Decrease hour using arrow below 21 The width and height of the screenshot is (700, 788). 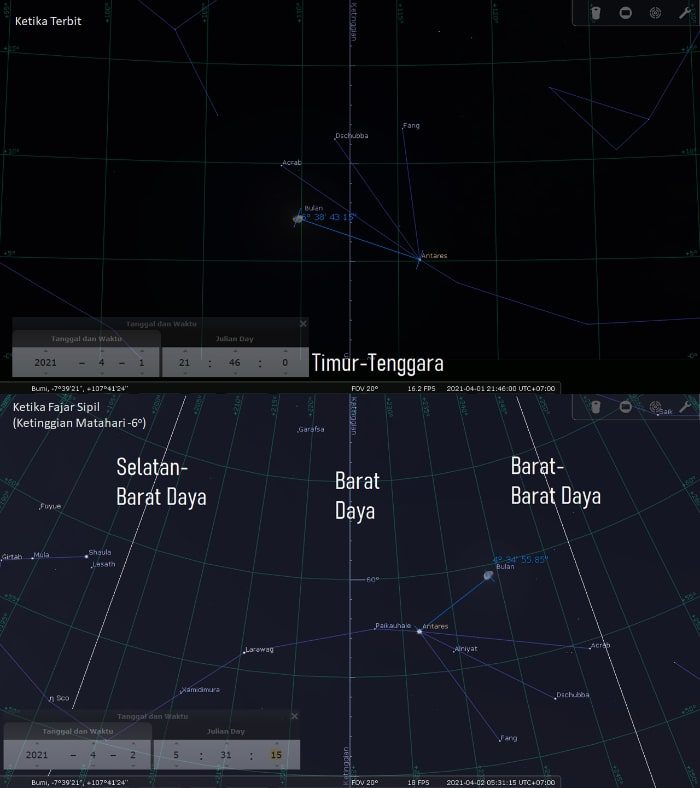(184, 373)
